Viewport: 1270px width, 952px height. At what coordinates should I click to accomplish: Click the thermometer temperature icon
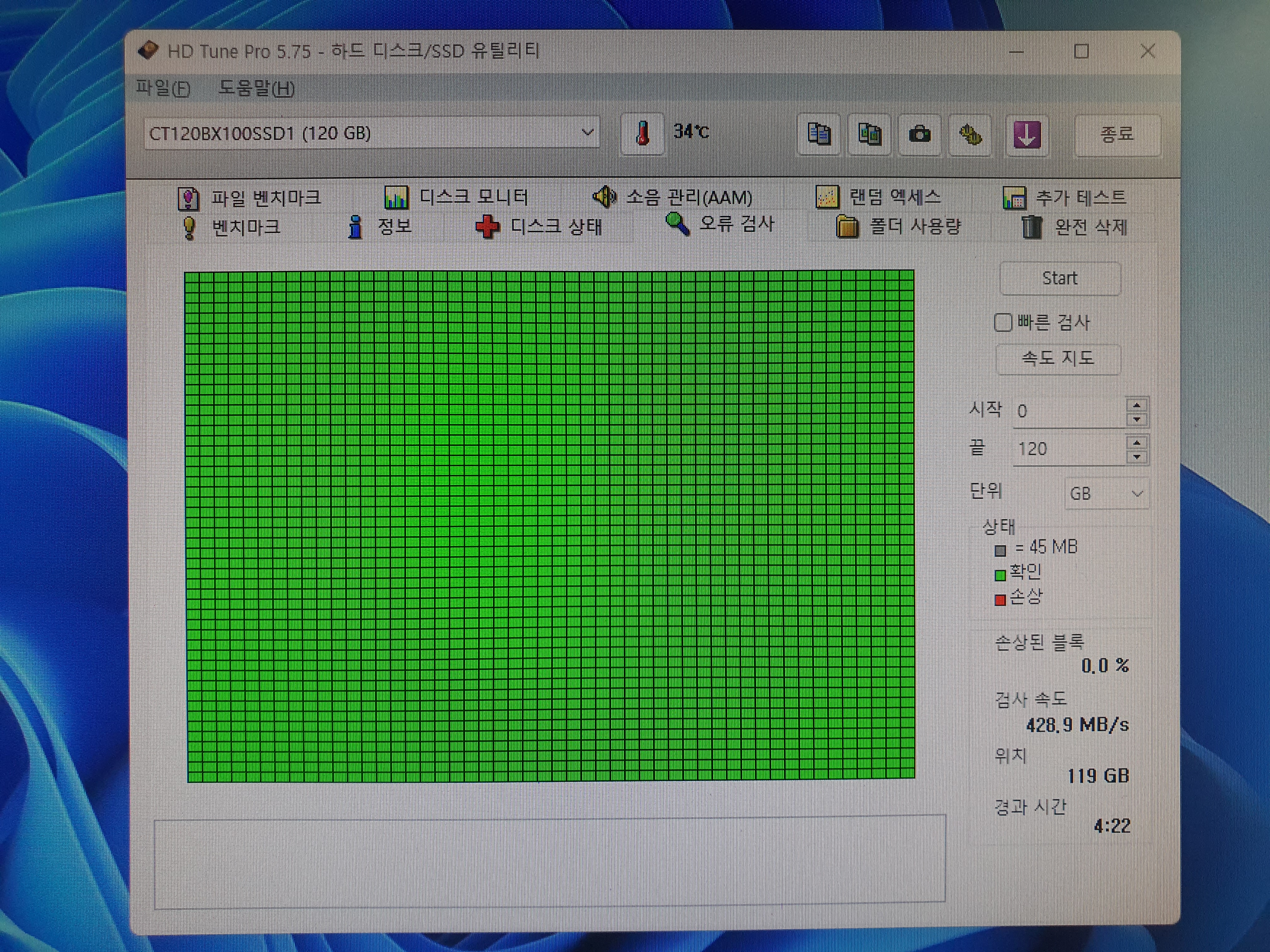(643, 134)
